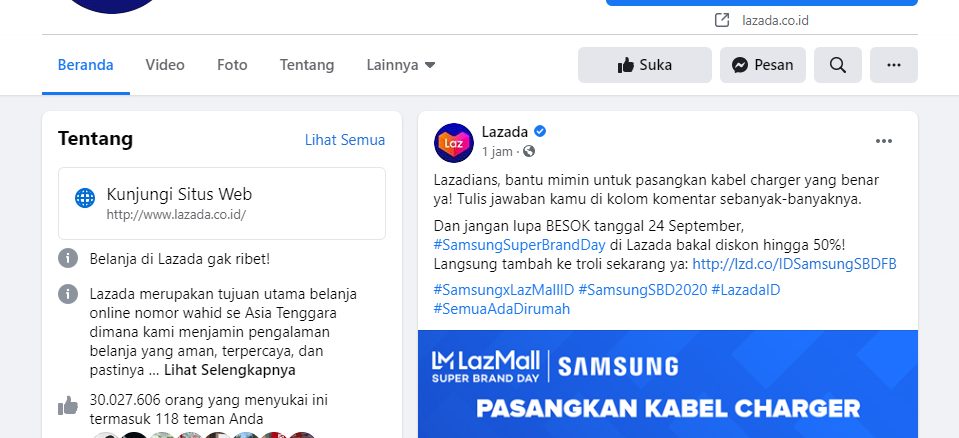This screenshot has width=959, height=438.
Task: Click the #SamsungSuperBrandDay hashtag
Action: click(x=519, y=245)
